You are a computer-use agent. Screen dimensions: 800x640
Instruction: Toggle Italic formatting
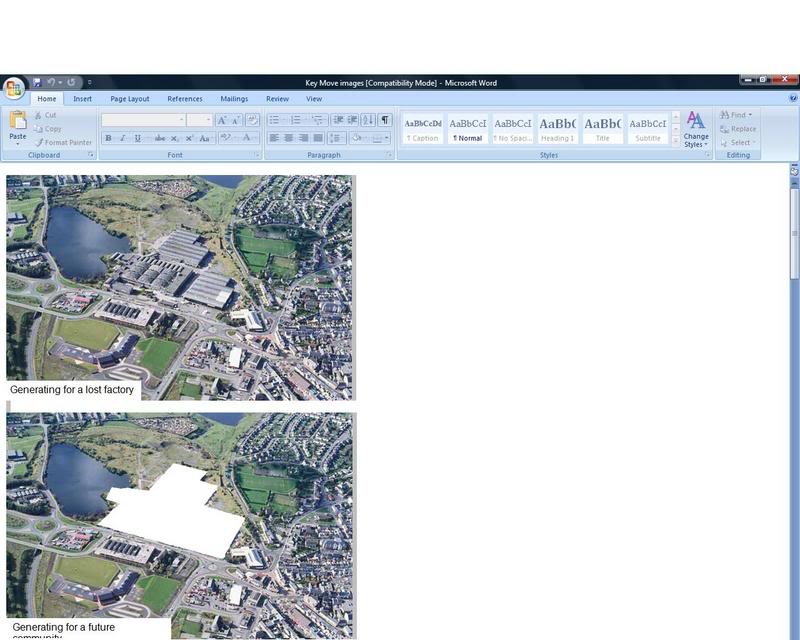tap(123, 138)
